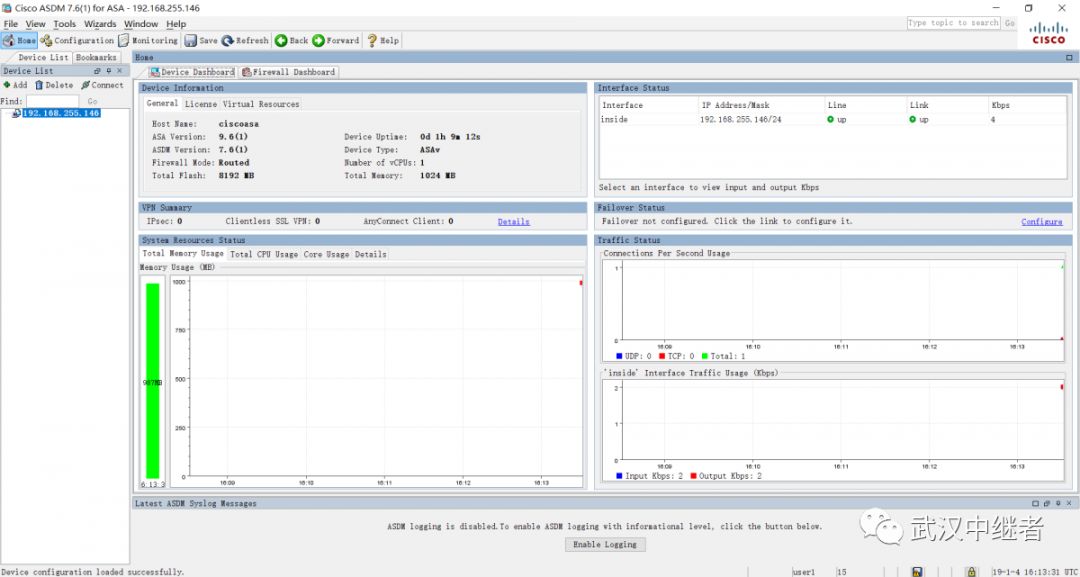Click the green Back arrow icon
The image size is (1080, 577).
tap(281, 41)
